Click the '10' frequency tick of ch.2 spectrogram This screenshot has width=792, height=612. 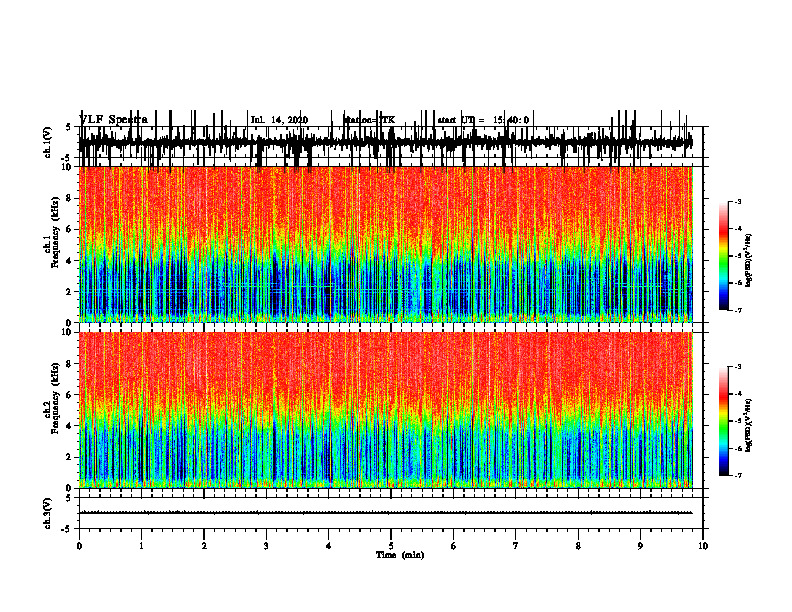coord(68,332)
